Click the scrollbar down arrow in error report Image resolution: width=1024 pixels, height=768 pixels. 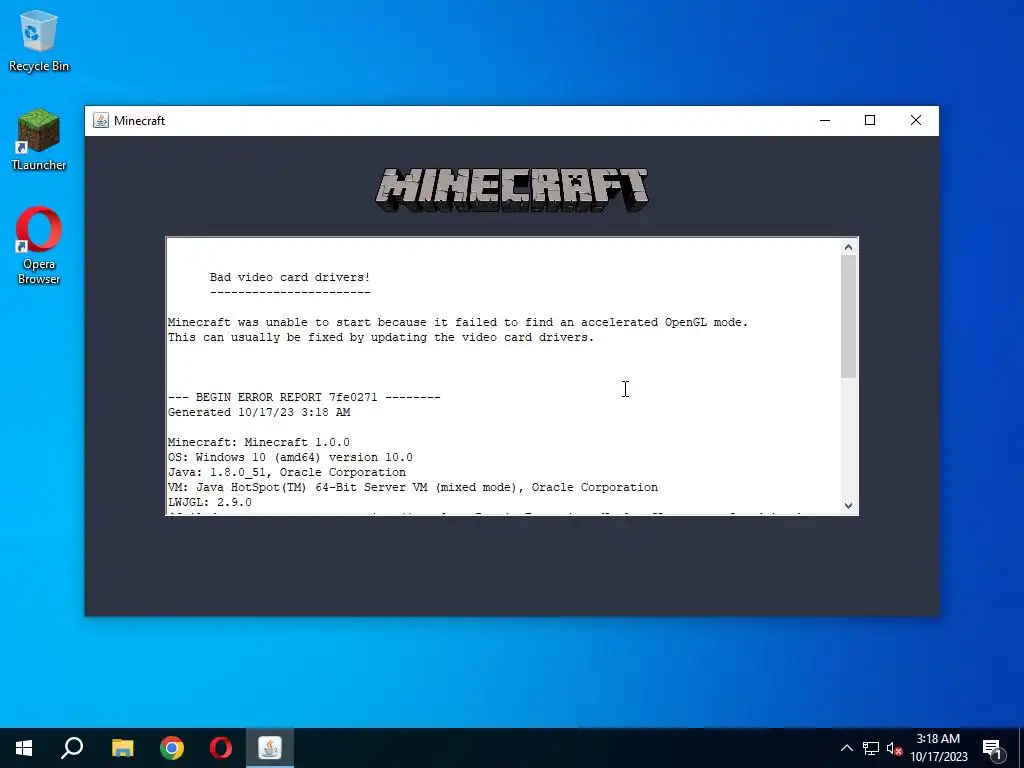point(848,505)
